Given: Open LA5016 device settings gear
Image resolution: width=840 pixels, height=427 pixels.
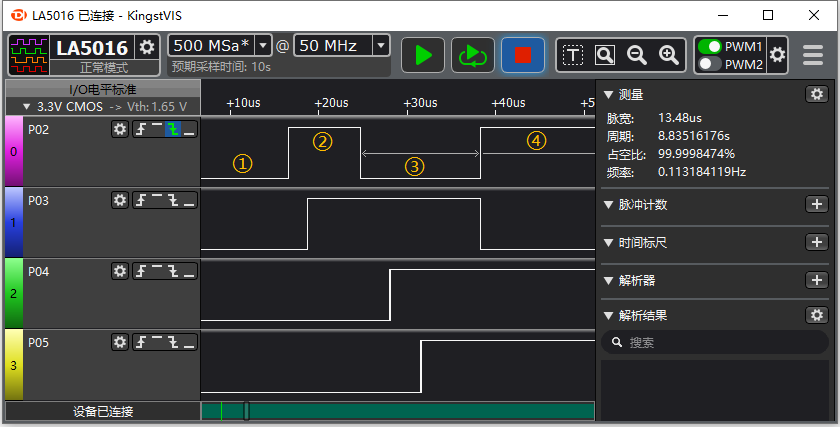Looking at the screenshot, I should (147, 47).
